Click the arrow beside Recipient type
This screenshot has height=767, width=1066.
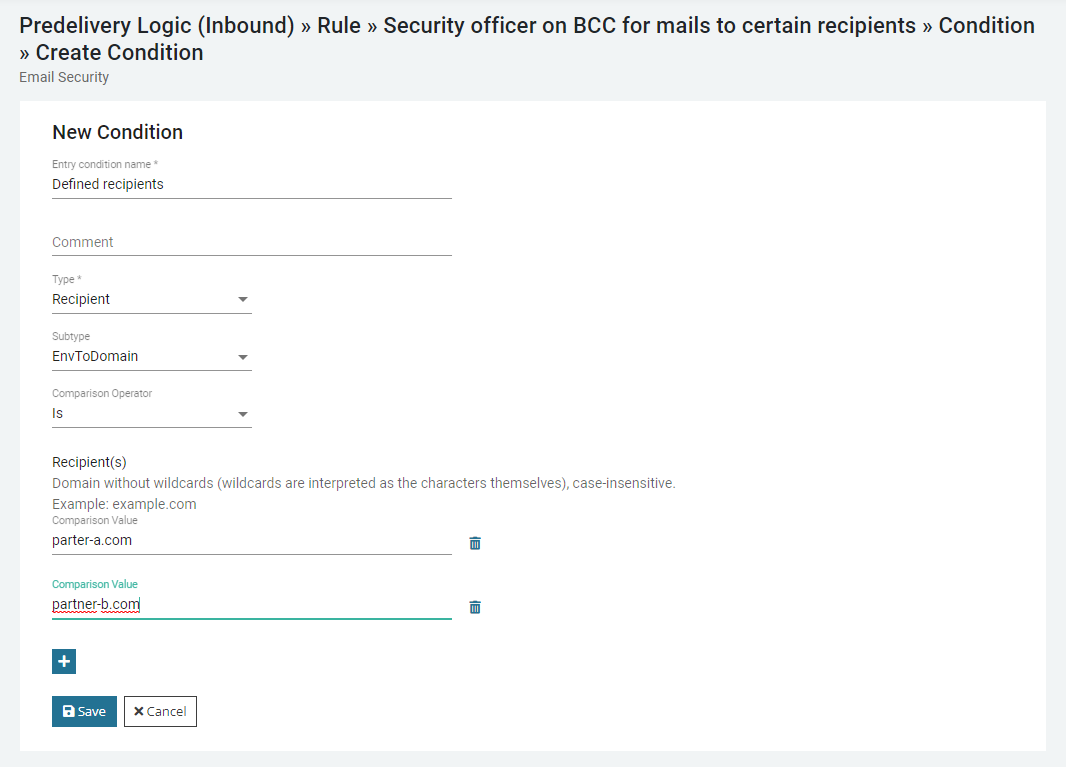click(x=242, y=300)
